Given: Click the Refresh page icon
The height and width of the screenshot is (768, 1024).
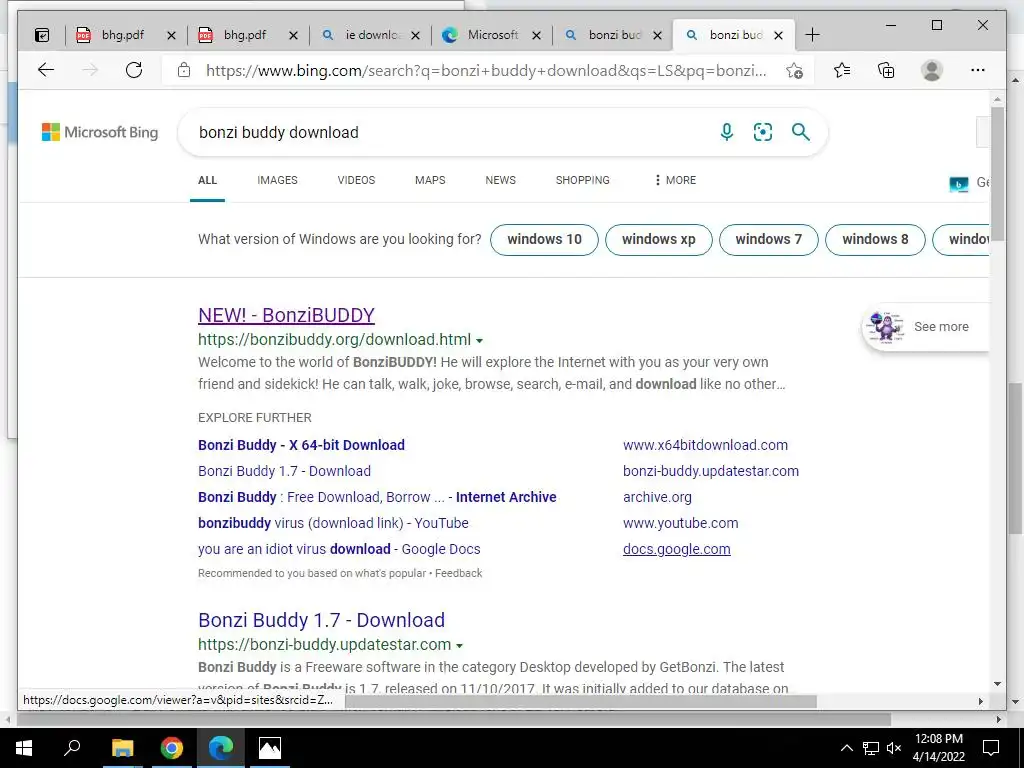Looking at the screenshot, I should [134, 70].
